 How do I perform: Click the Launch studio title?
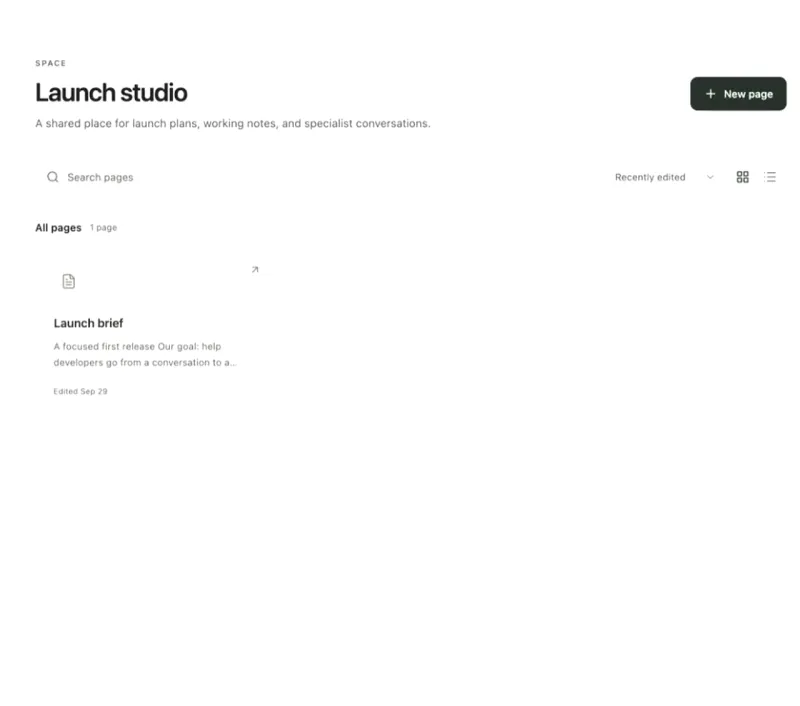point(111,92)
